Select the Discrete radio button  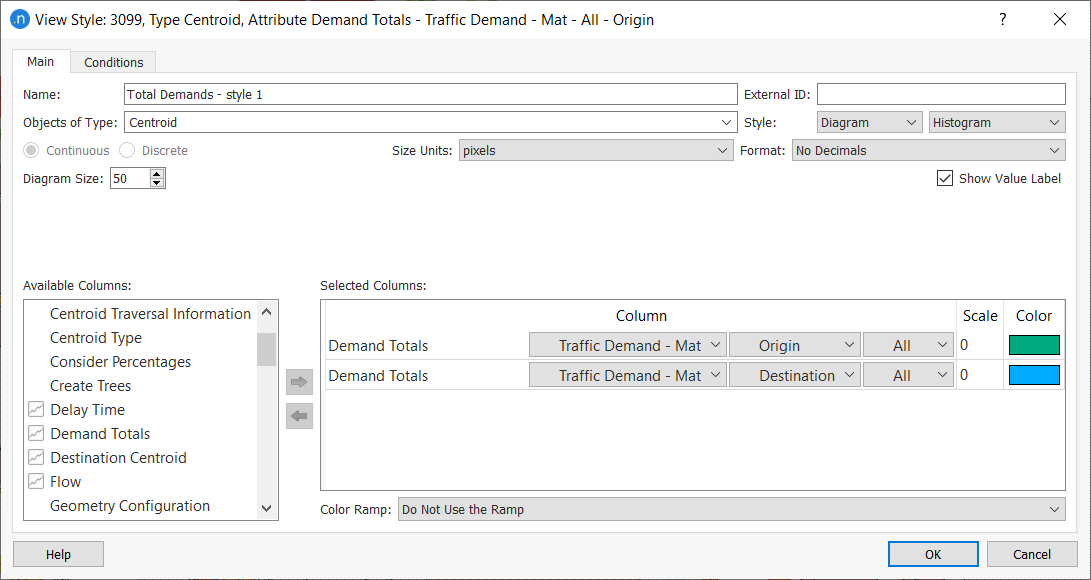127,151
